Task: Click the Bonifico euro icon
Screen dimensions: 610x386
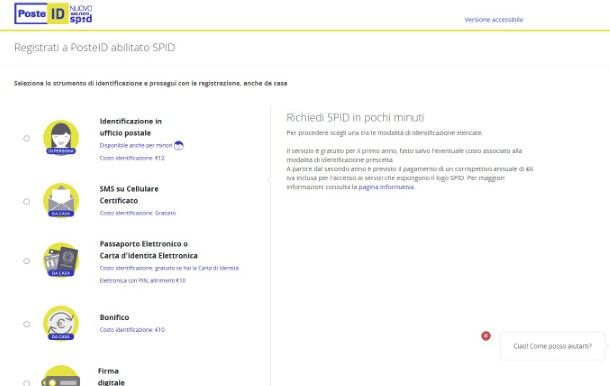Action: (61, 323)
